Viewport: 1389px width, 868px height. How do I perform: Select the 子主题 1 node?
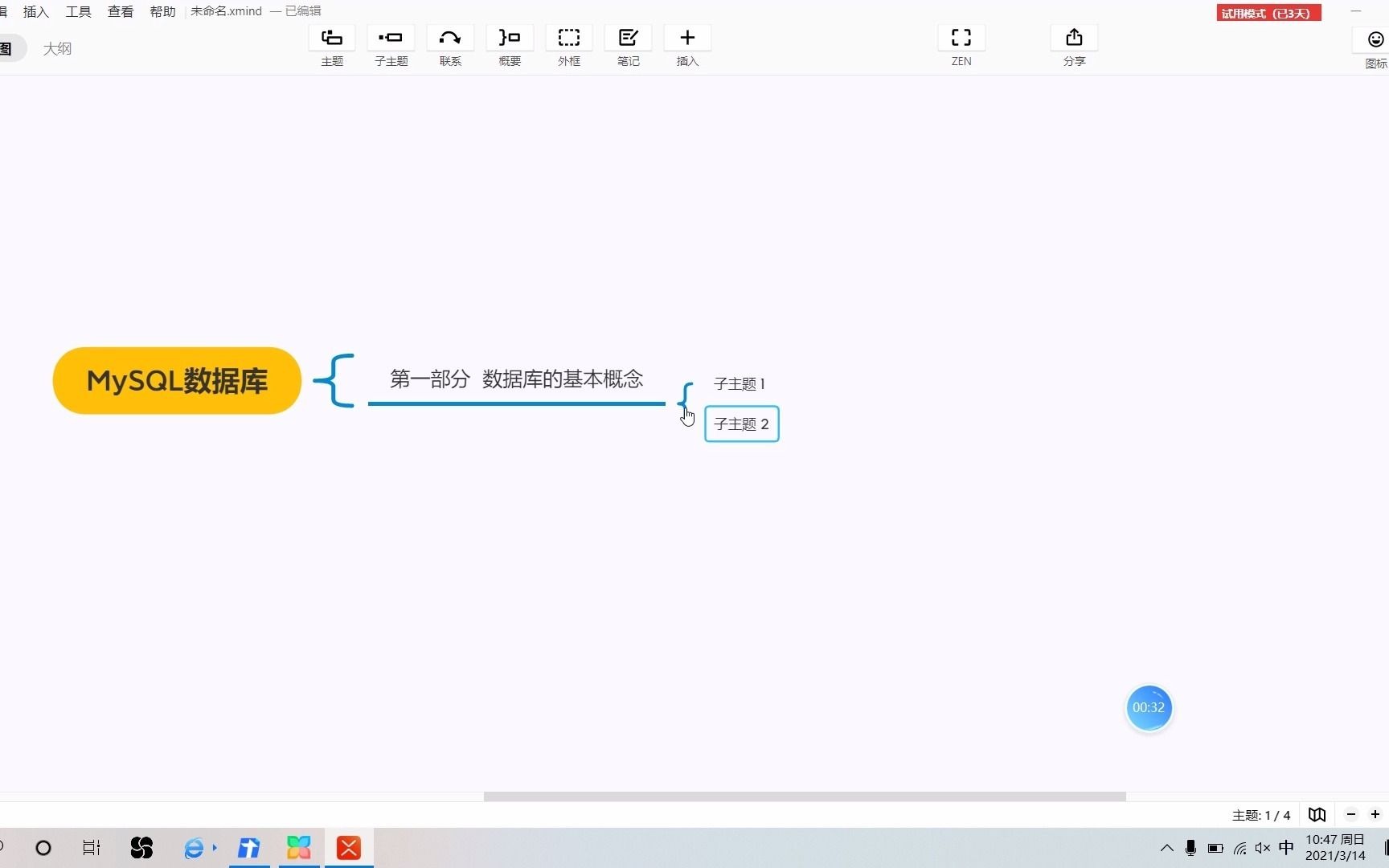tap(740, 384)
